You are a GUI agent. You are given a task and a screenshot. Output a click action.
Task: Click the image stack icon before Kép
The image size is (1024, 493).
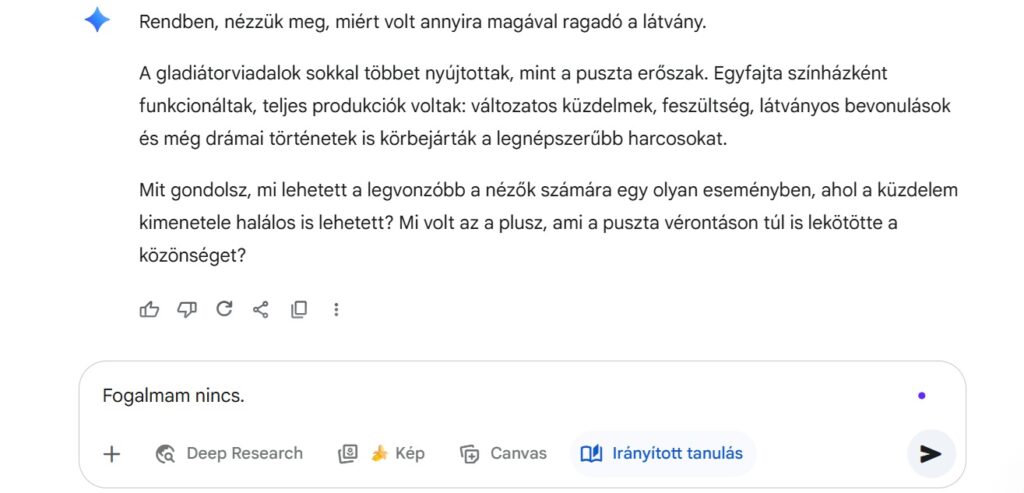click(348, 454)
